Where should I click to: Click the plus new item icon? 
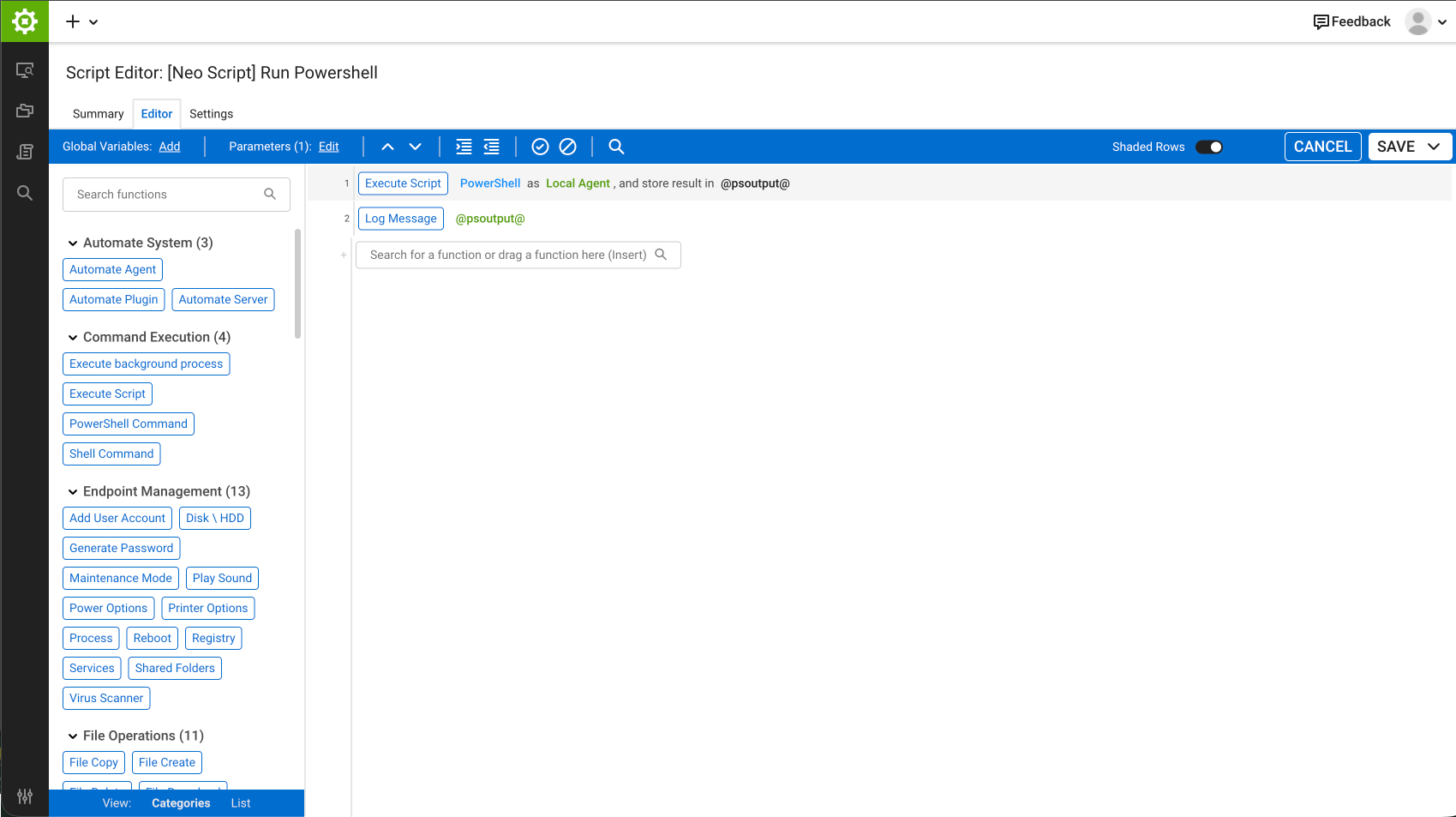(x=73, y=21)
